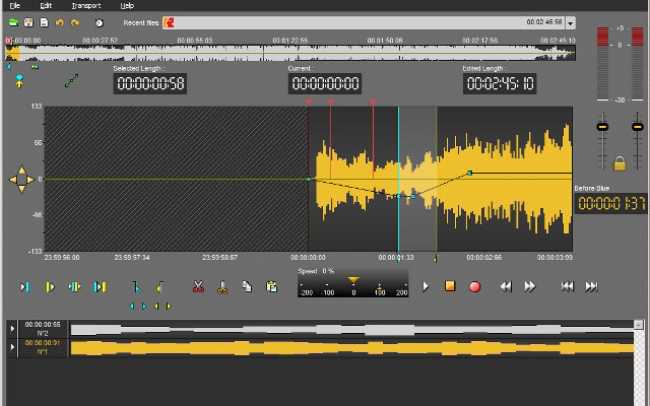Click the Speed slider handle at 0
Viewport: 650px width, 406px height.
(x=353, y=281)
